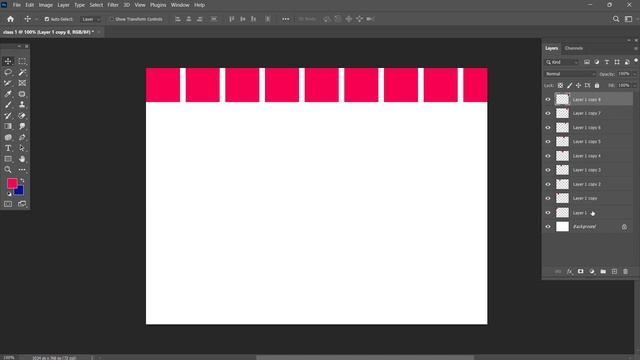The width and height of the screenshot is (640, 360).
Task: Select the Gradient tool
Action: pyautogui.click(x=8, y=126)
